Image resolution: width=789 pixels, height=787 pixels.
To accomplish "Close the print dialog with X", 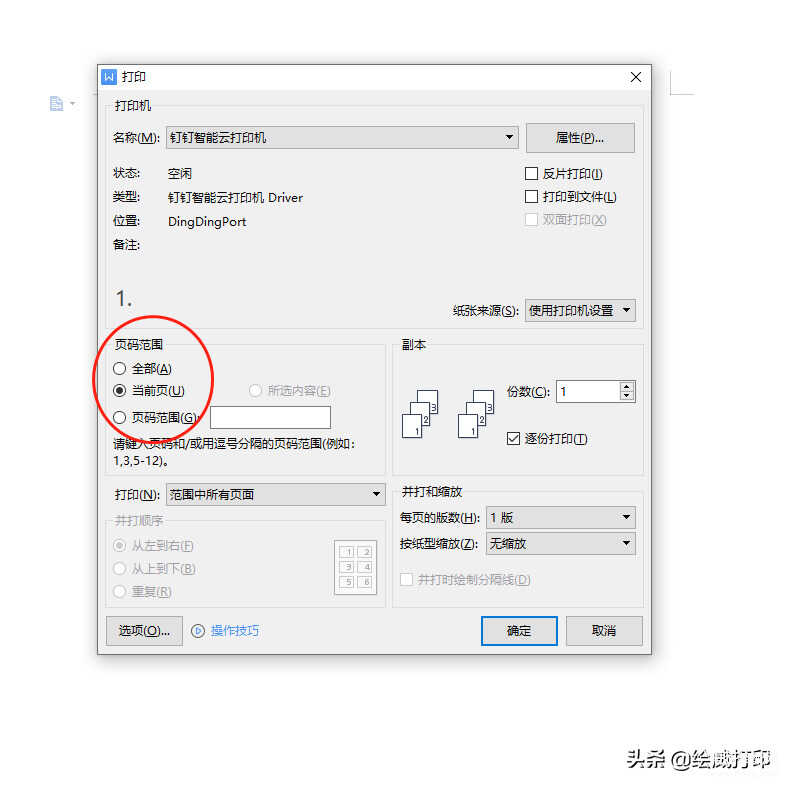I will click(636, 77).
